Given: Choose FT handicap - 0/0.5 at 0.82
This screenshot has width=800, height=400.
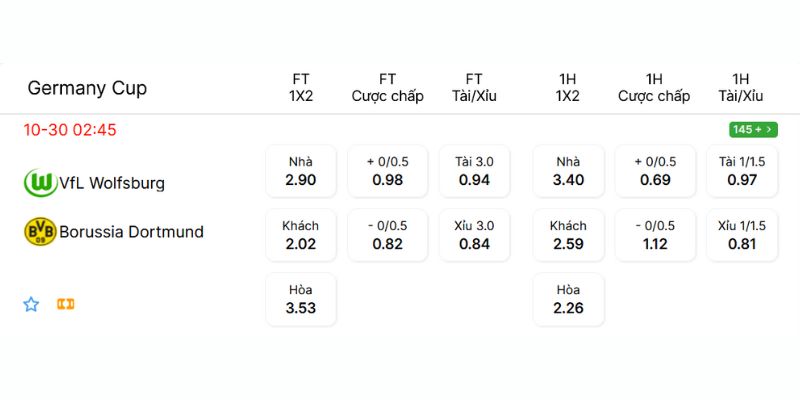Looking at the screenshot, I should pos(387,235).
